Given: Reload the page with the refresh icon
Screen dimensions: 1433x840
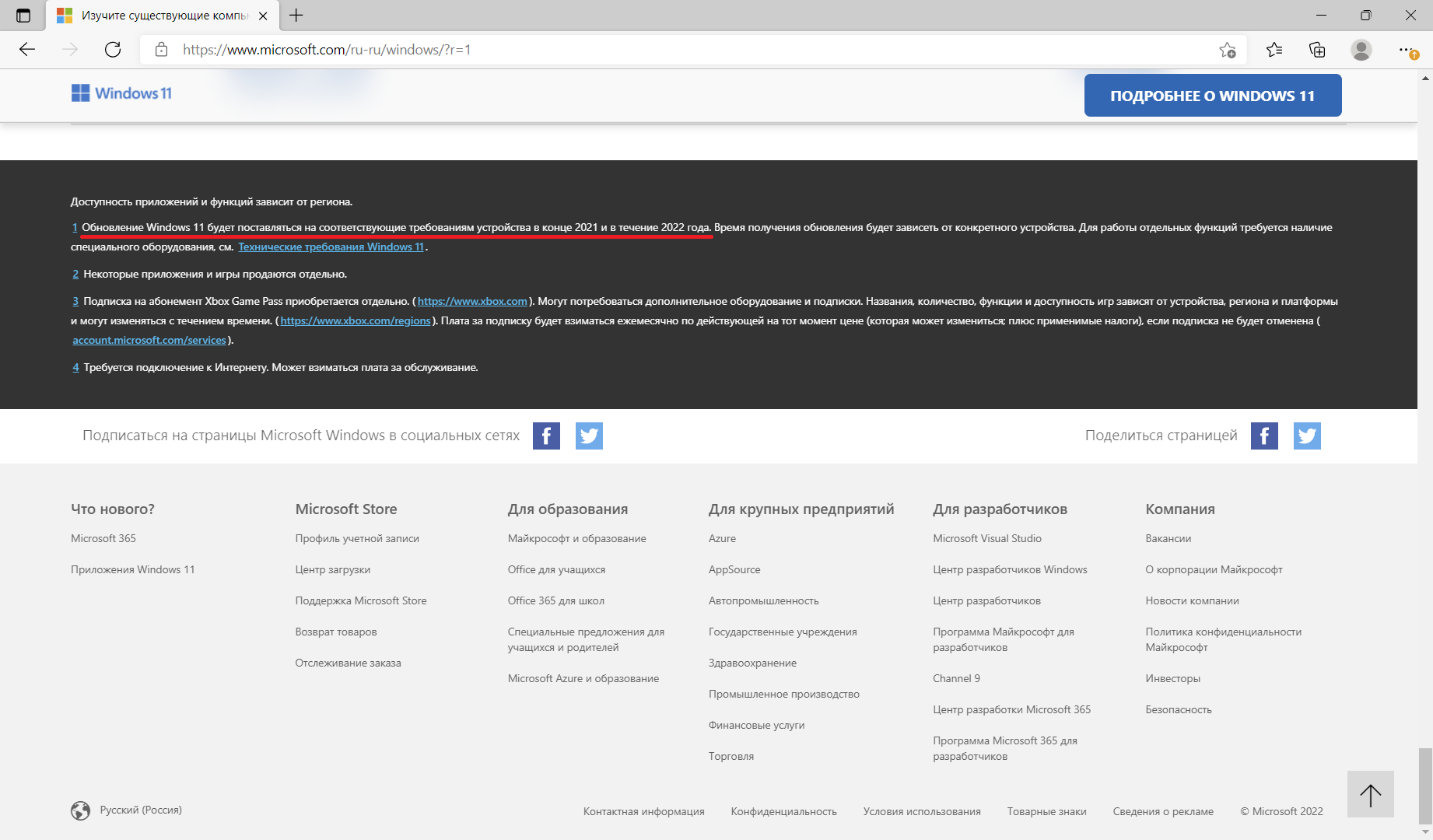Looking at the screenshot, I should point(113,50).
